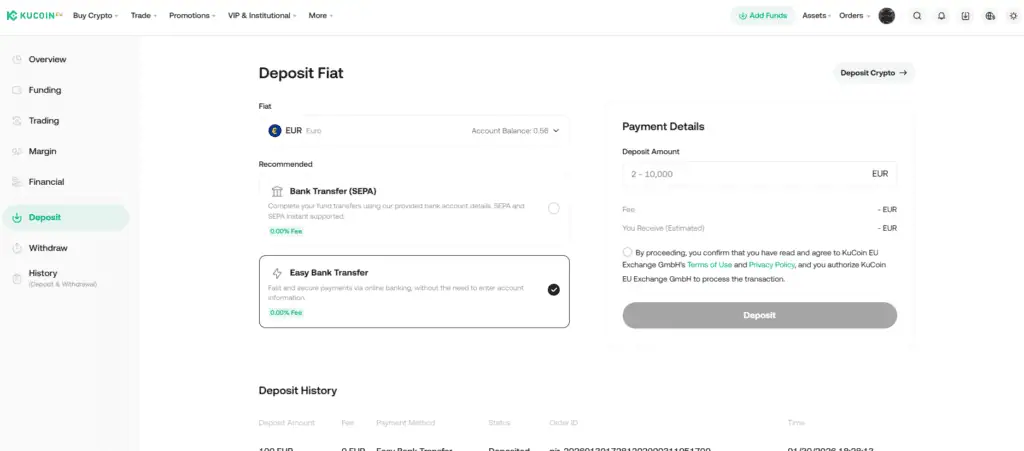Select the Easy Bank Transfer radio option
The image size is (1024, 451).
[554, 290]
